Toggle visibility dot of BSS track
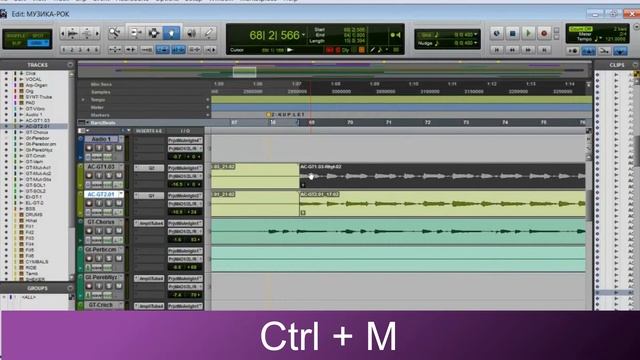This screenshot has width=640, height=360. (x=6, y=209)
